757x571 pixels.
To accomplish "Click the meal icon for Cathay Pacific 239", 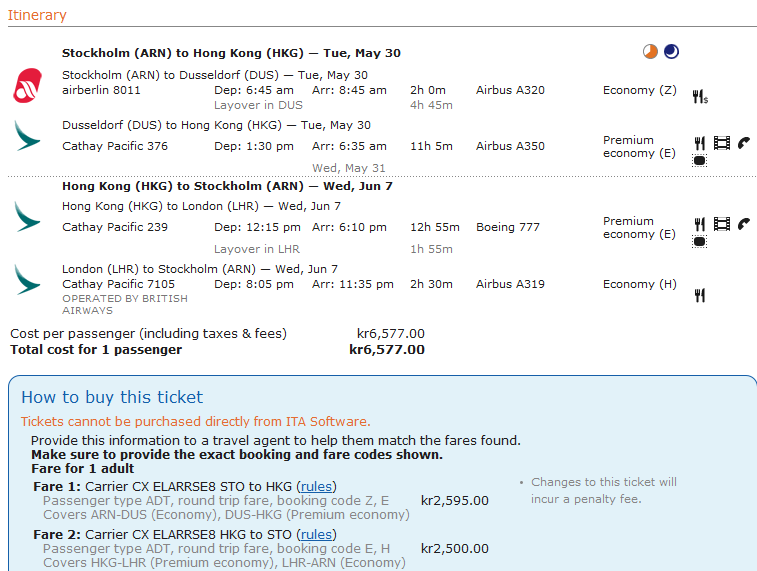I will point(700,224).
